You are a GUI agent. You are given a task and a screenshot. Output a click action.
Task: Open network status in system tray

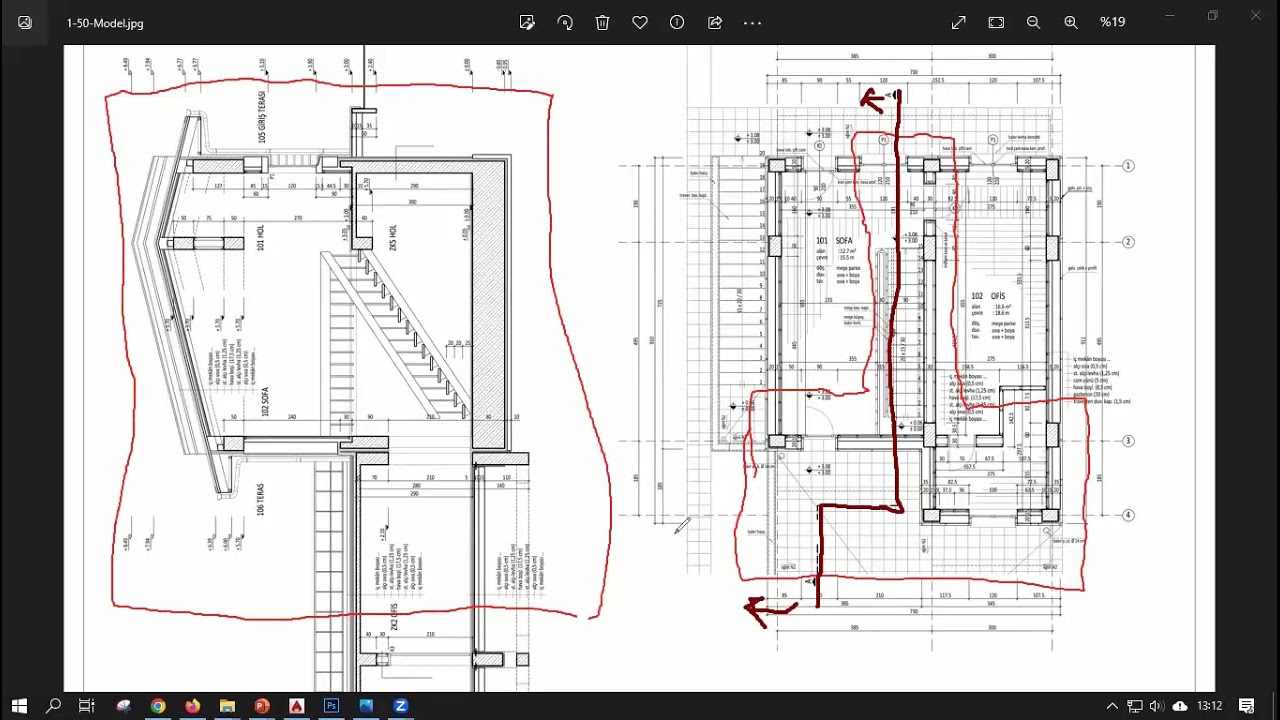[1134, 706]
